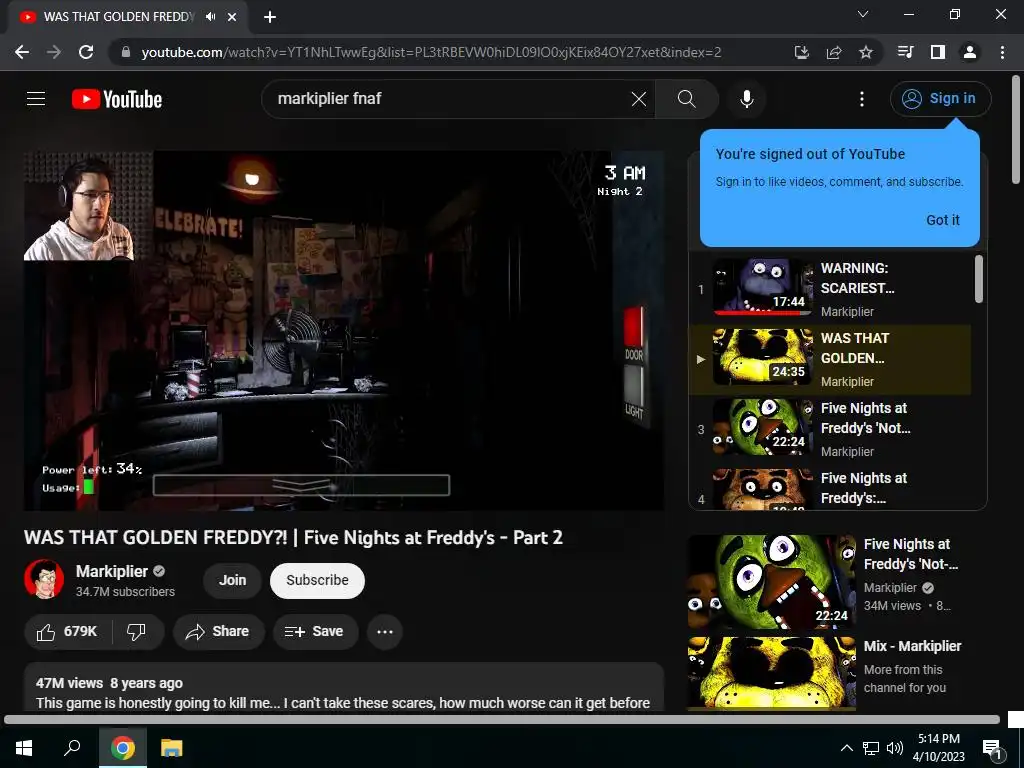The image size is (1024, 768).
Task: Open Chrome profile icon
Action: tap(970, 52)
